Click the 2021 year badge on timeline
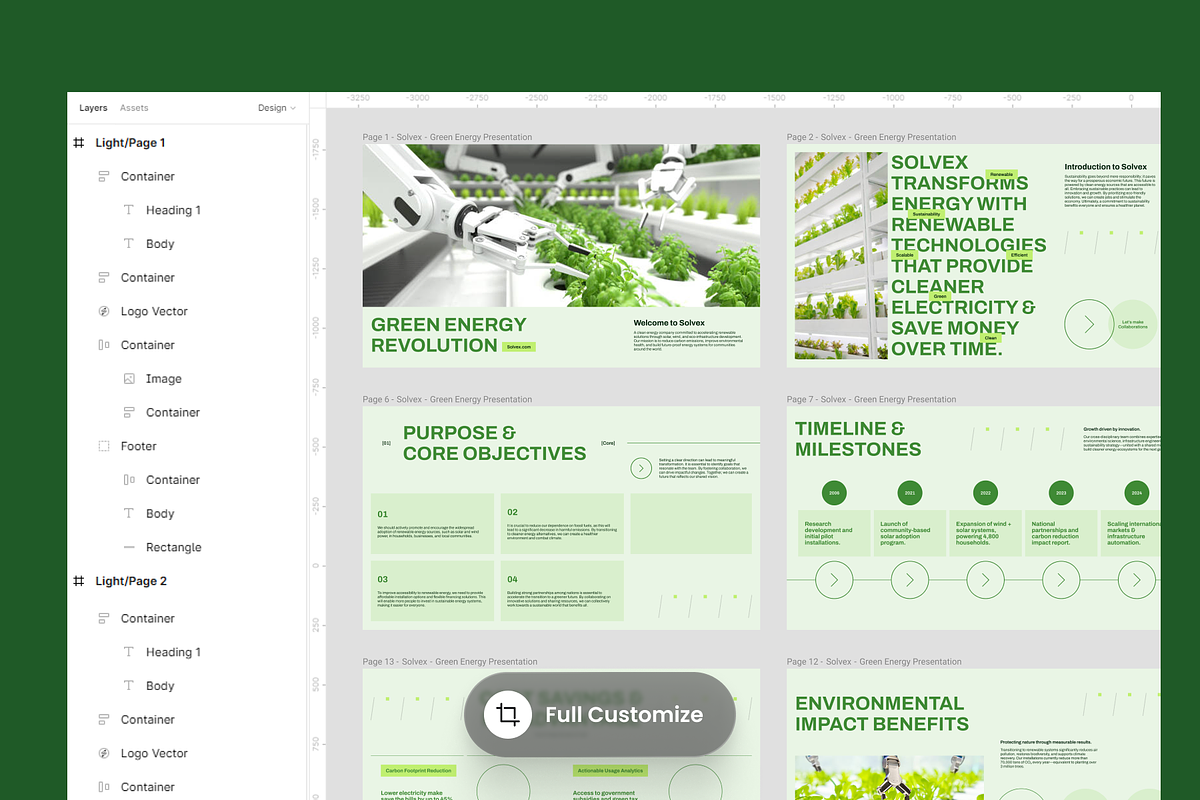 pos(910,493)
